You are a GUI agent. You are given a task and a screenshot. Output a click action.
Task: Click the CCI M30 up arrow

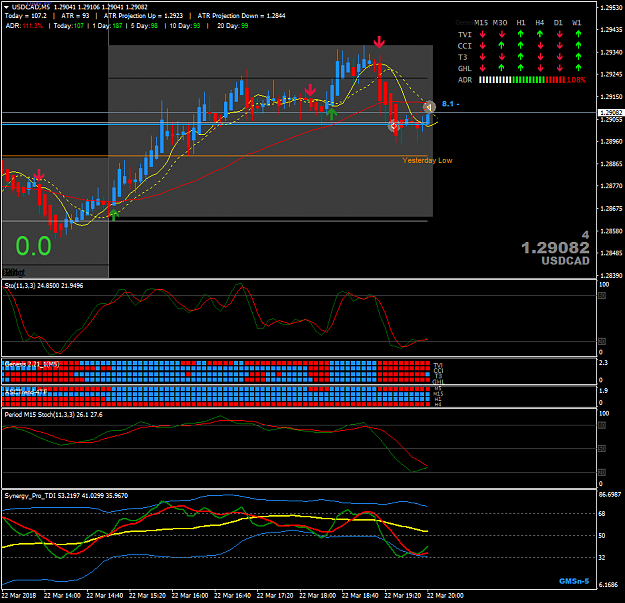(501, 45)
